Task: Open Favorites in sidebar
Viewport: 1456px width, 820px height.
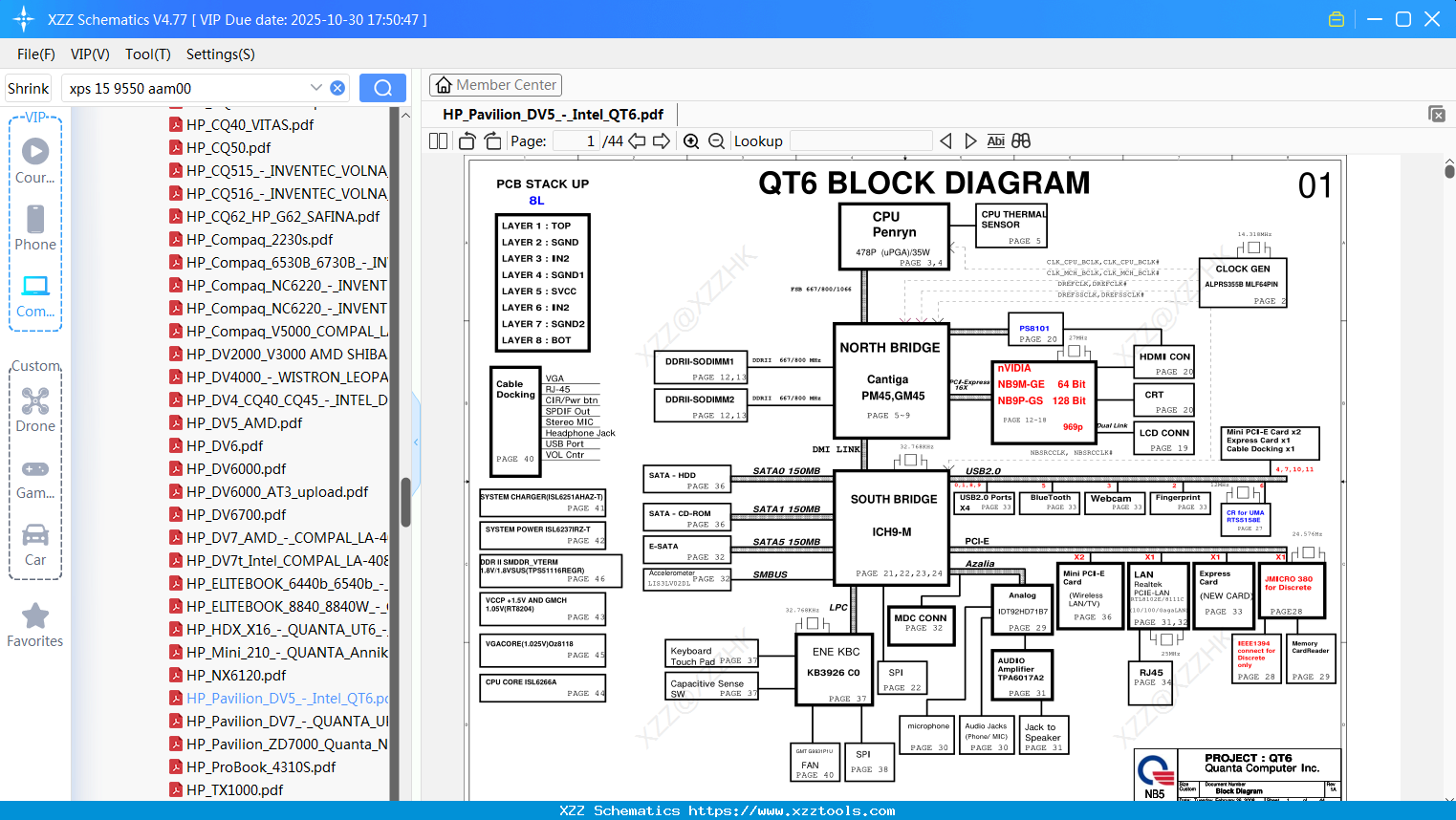Action: pyautogui.click(x=35, y=626)
